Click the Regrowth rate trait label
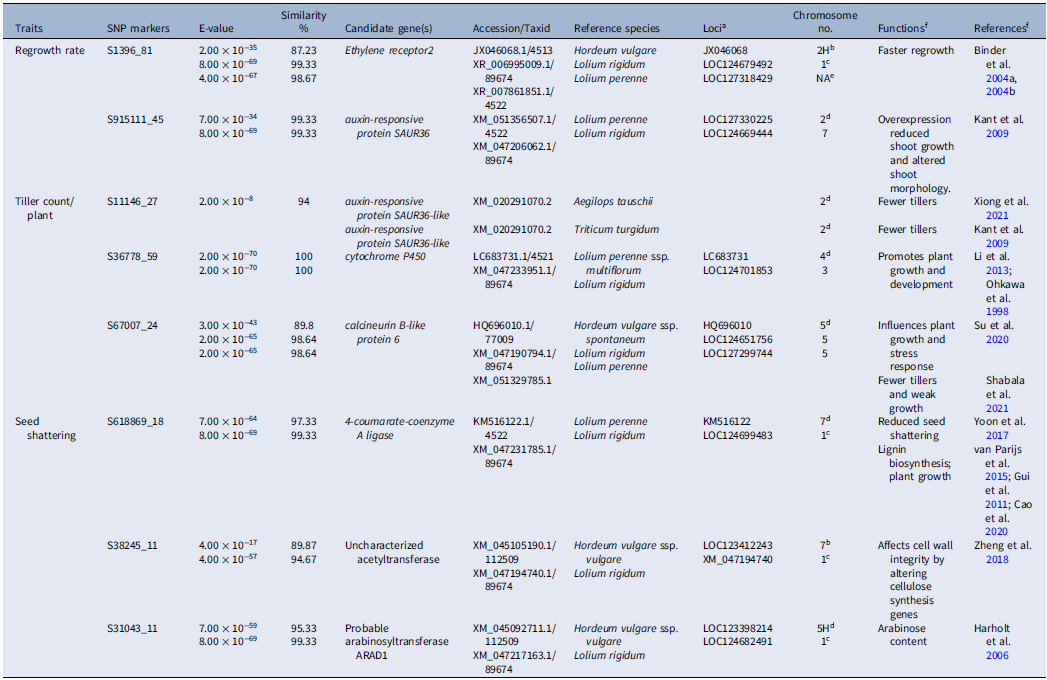The height and width of the screenshot is (680, 1047). coord(50,50)
